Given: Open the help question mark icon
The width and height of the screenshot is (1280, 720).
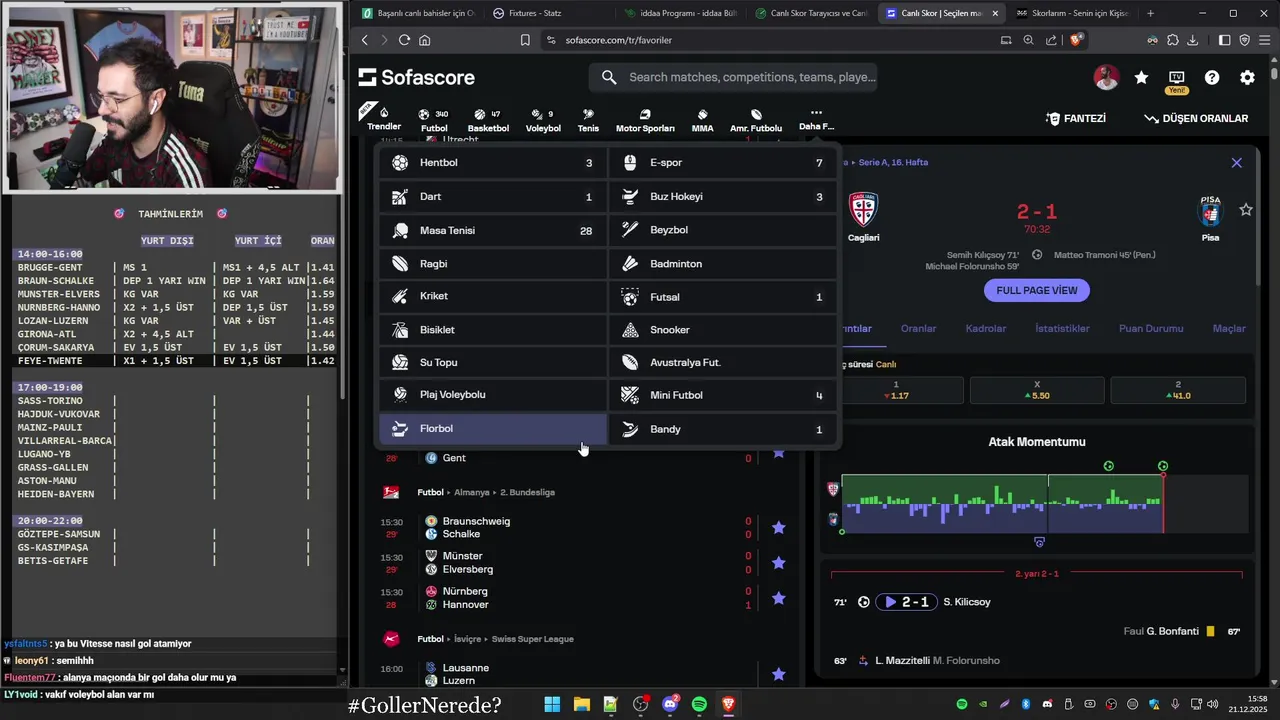Looking at the screenshot, I should tap(1212, 78).
